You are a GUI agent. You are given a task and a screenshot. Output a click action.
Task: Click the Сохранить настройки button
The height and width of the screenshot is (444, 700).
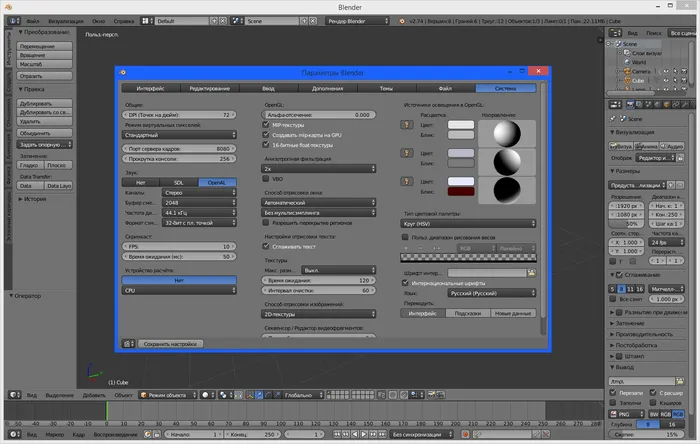pyautogui.click(x=170, y=344)
